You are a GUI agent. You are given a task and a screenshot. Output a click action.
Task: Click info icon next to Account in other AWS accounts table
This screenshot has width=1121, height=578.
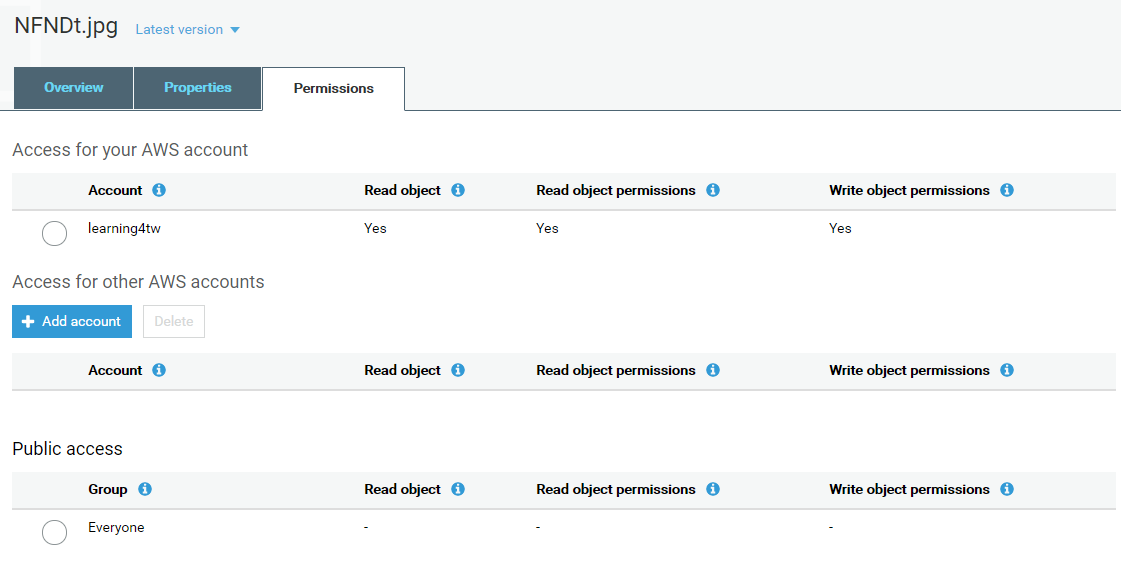tap(159, 370)
